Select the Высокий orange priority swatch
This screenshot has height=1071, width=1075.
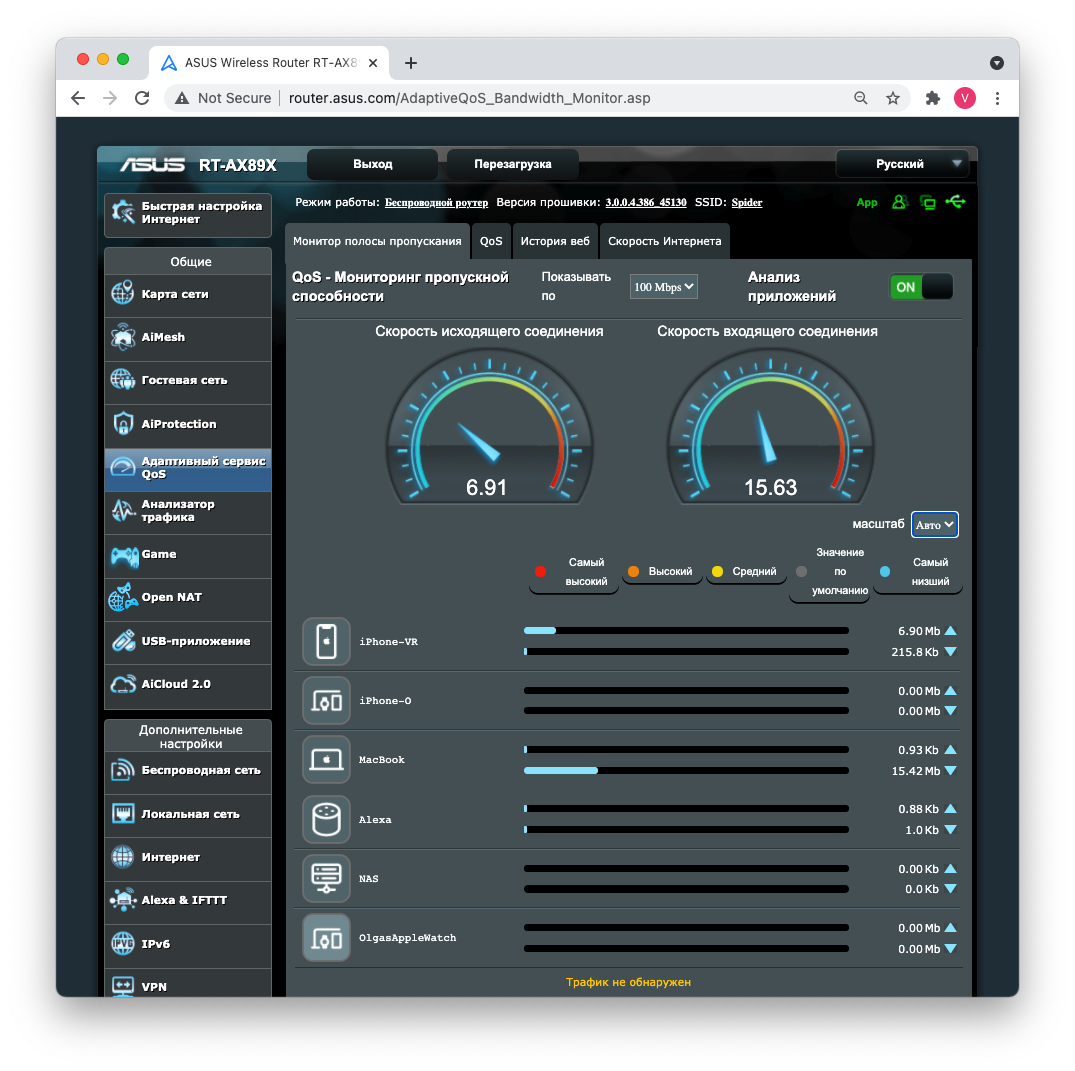(633, 571)
